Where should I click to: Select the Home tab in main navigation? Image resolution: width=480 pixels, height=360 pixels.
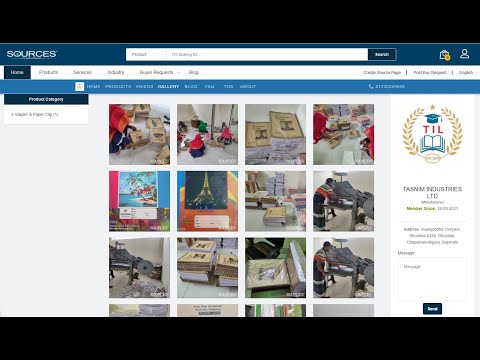click(17, 72)
